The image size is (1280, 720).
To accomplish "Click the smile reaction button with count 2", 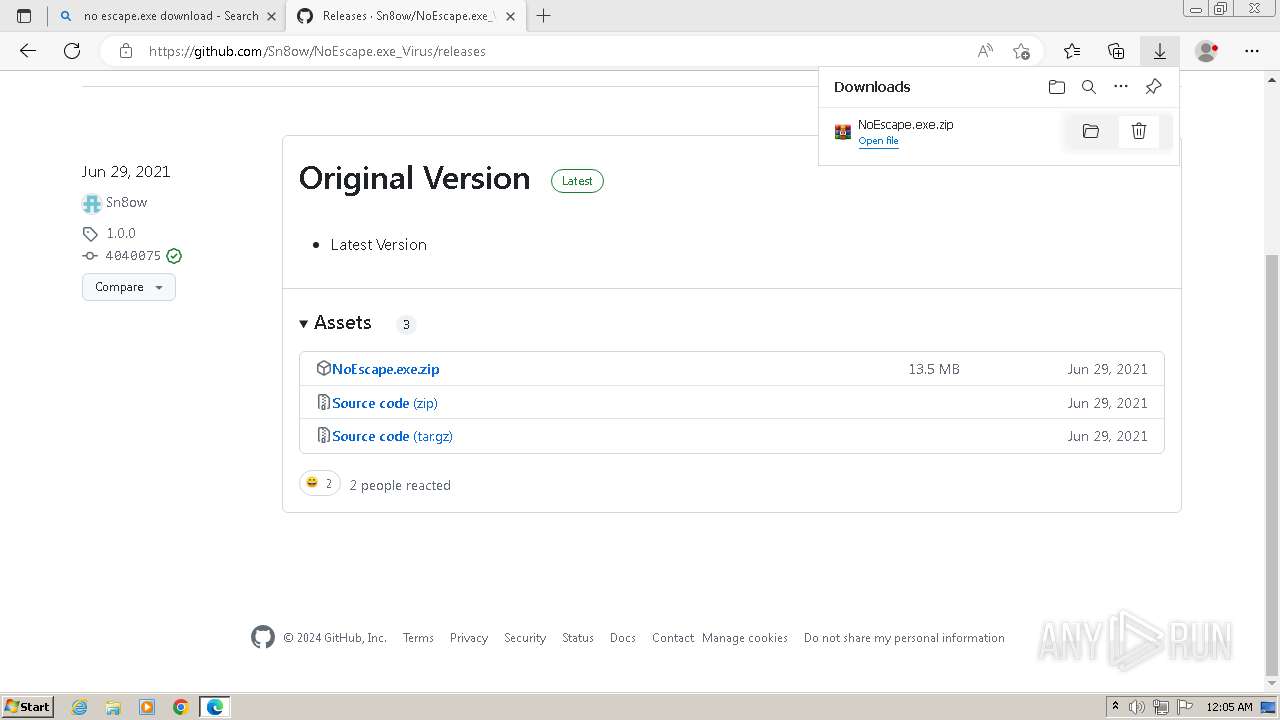I will click(x=320, y=484).
